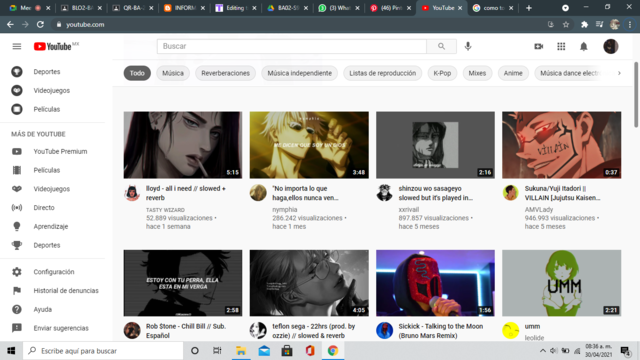Screen dimensions: 640x360
Task: Open Sukuna/Yuji Itadori VILLAIN video title
Action: pyautogui.click(x=562, y=193)
